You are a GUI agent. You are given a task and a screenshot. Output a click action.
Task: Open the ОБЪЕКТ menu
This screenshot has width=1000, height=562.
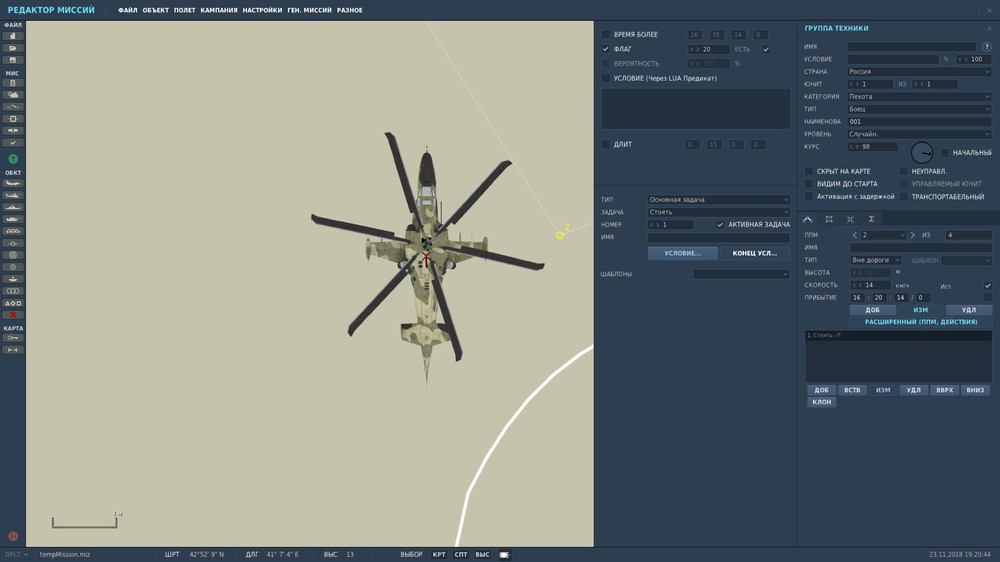156,10
